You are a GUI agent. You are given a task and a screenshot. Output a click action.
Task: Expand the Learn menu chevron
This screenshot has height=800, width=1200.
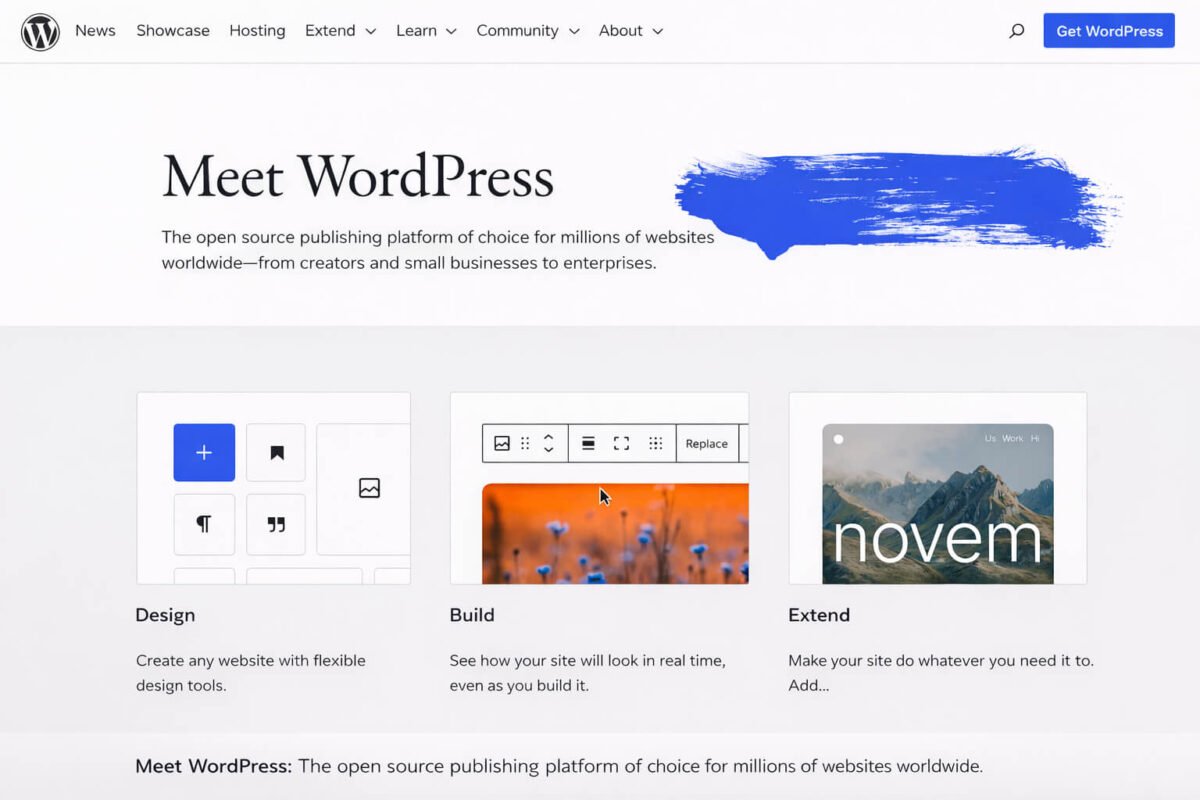coord(451,31)
